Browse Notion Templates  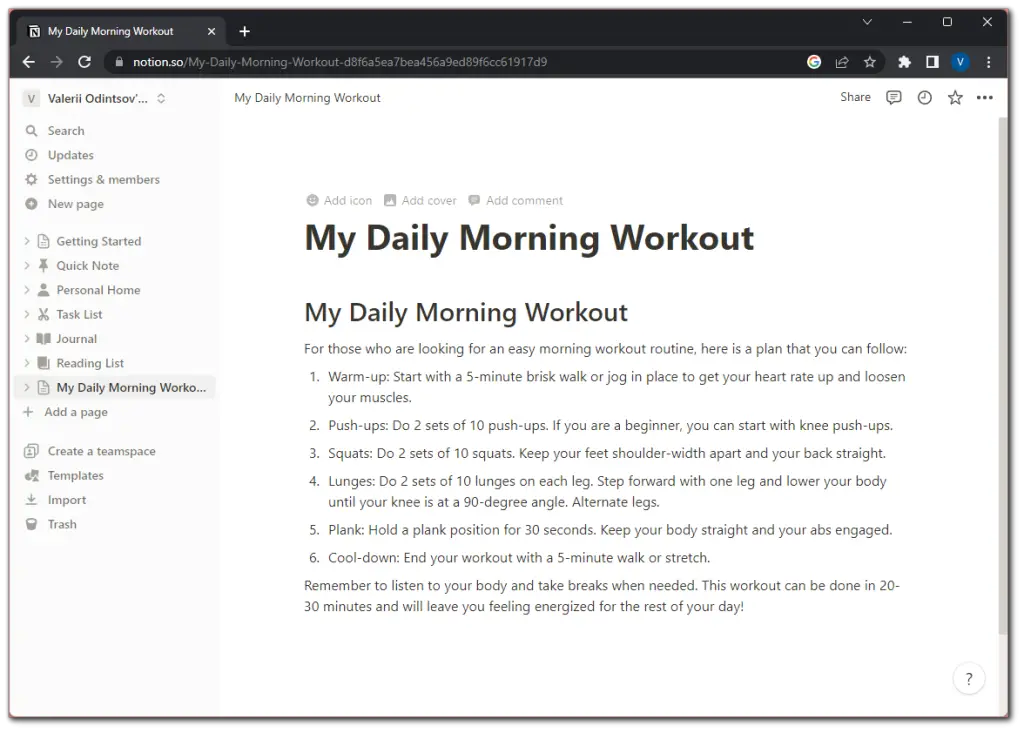pyautogui.click(x=75, y=475)
